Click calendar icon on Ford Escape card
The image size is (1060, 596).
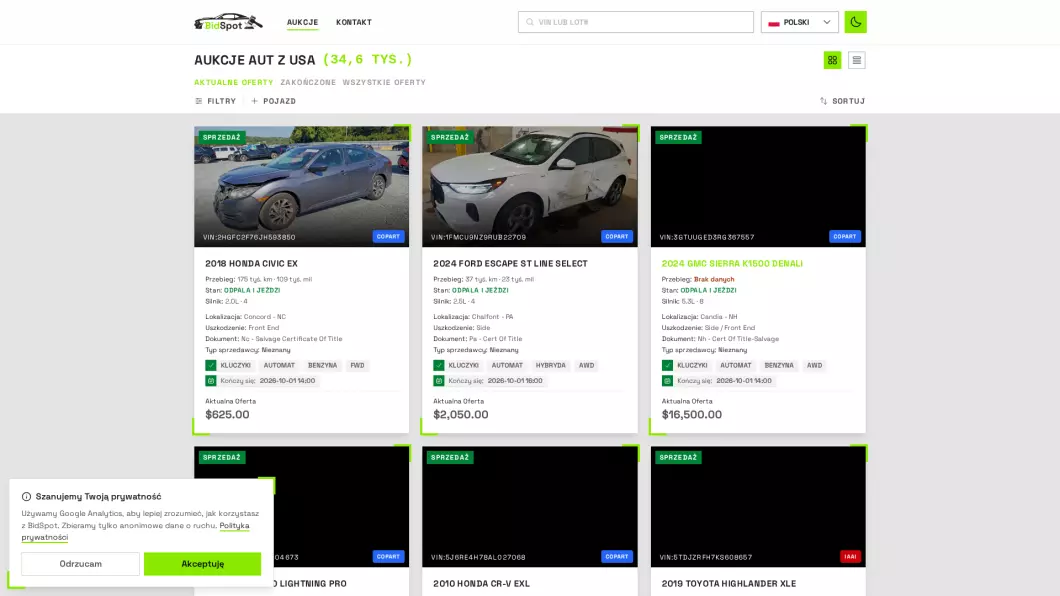[439, 381]
